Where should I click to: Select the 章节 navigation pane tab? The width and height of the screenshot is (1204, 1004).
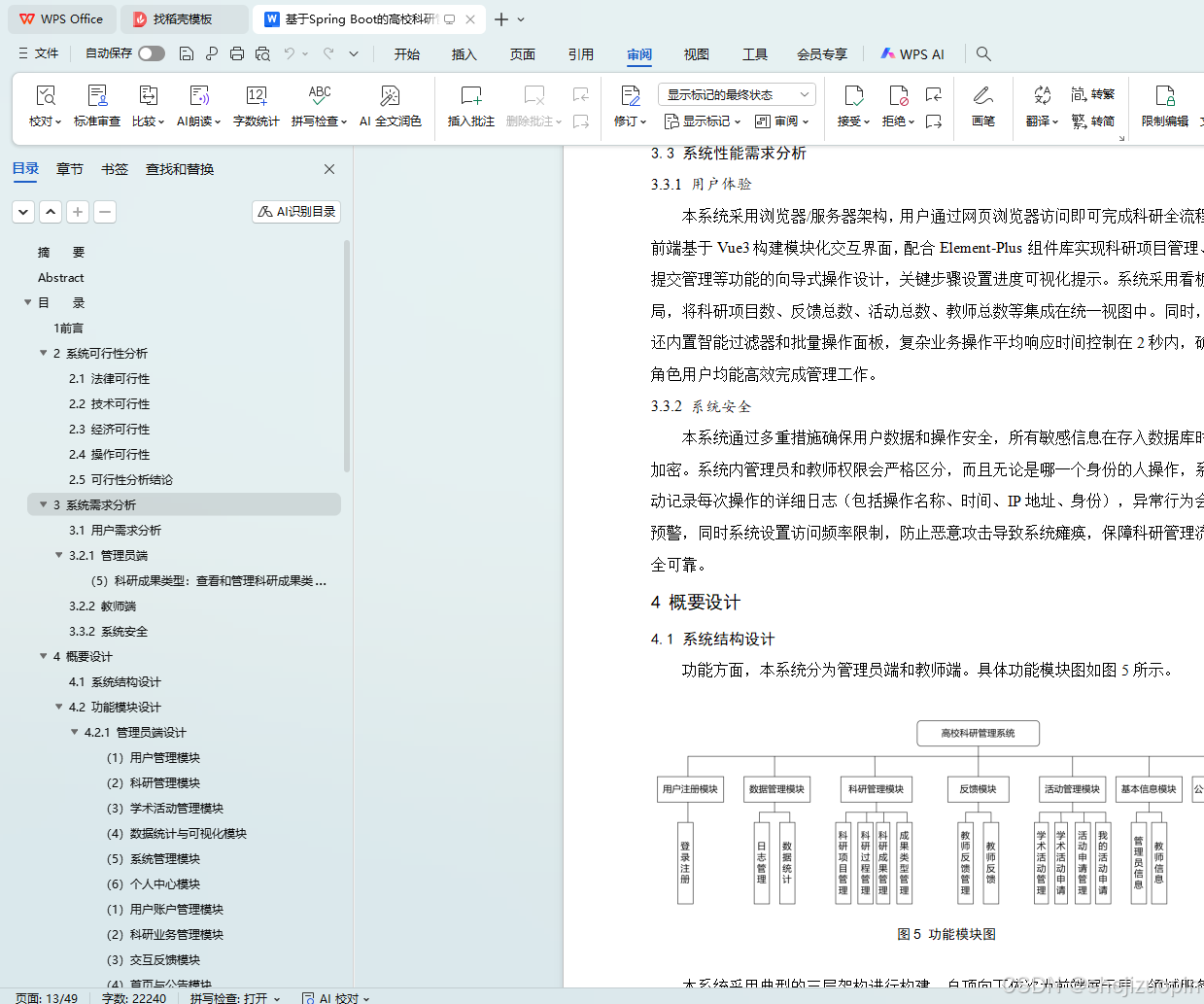[x=70, y=169]
